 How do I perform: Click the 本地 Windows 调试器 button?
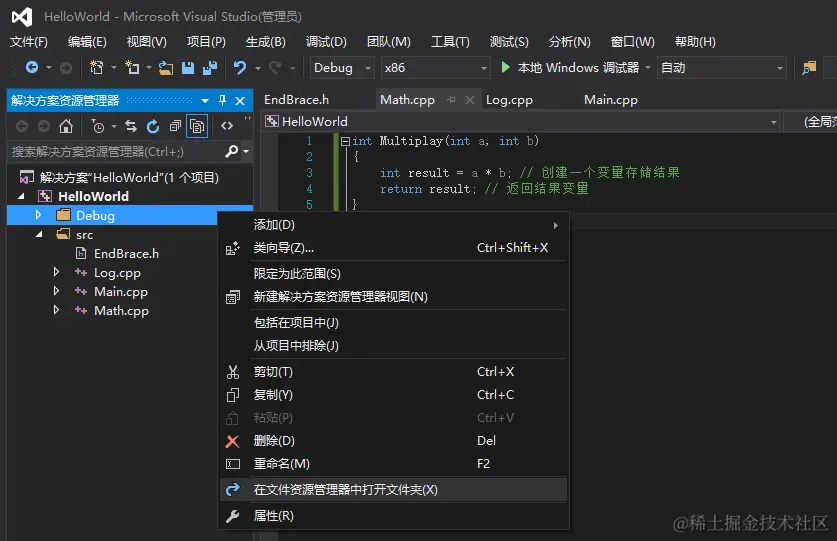570,68
